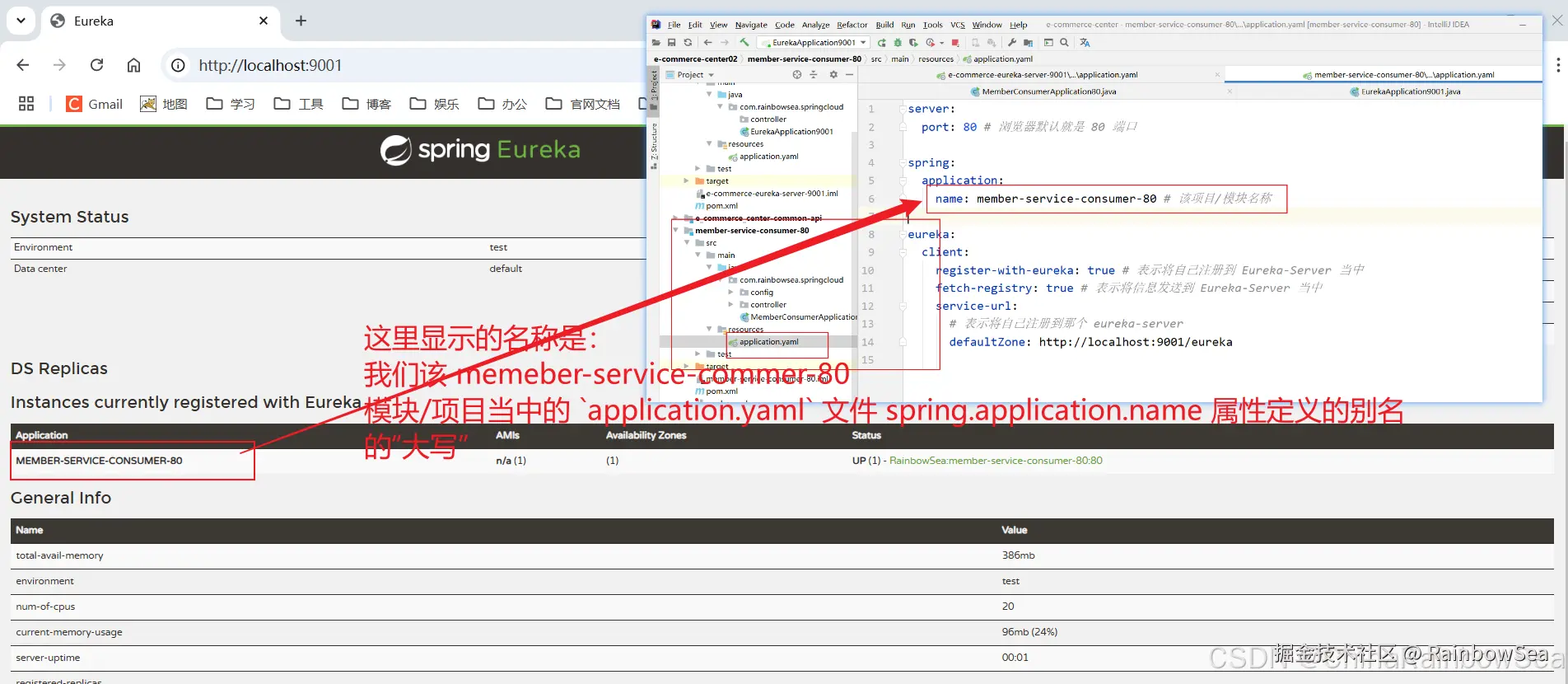The width and height of the screenshot is (1568, 684).
Task: Collapse the src folder under member-service-consumer-80
Action: click(687, 243)
